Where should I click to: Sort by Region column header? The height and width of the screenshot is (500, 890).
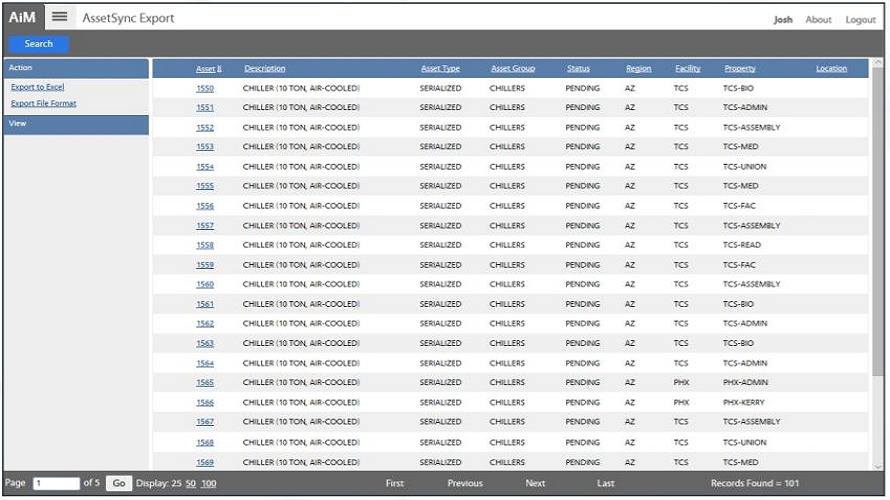tap(639, 69)
